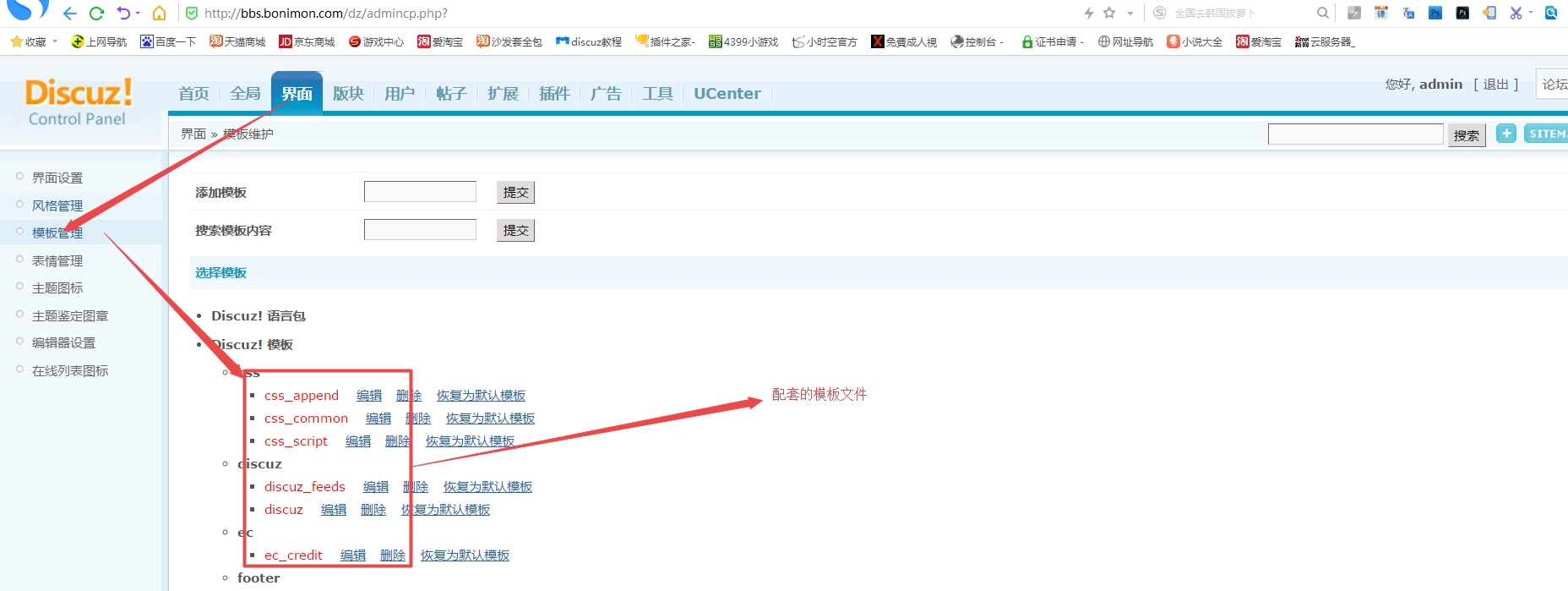Click 编辑 for css_append
Viewport: 1568px width, 591px height.
click(x=369, y=395)
